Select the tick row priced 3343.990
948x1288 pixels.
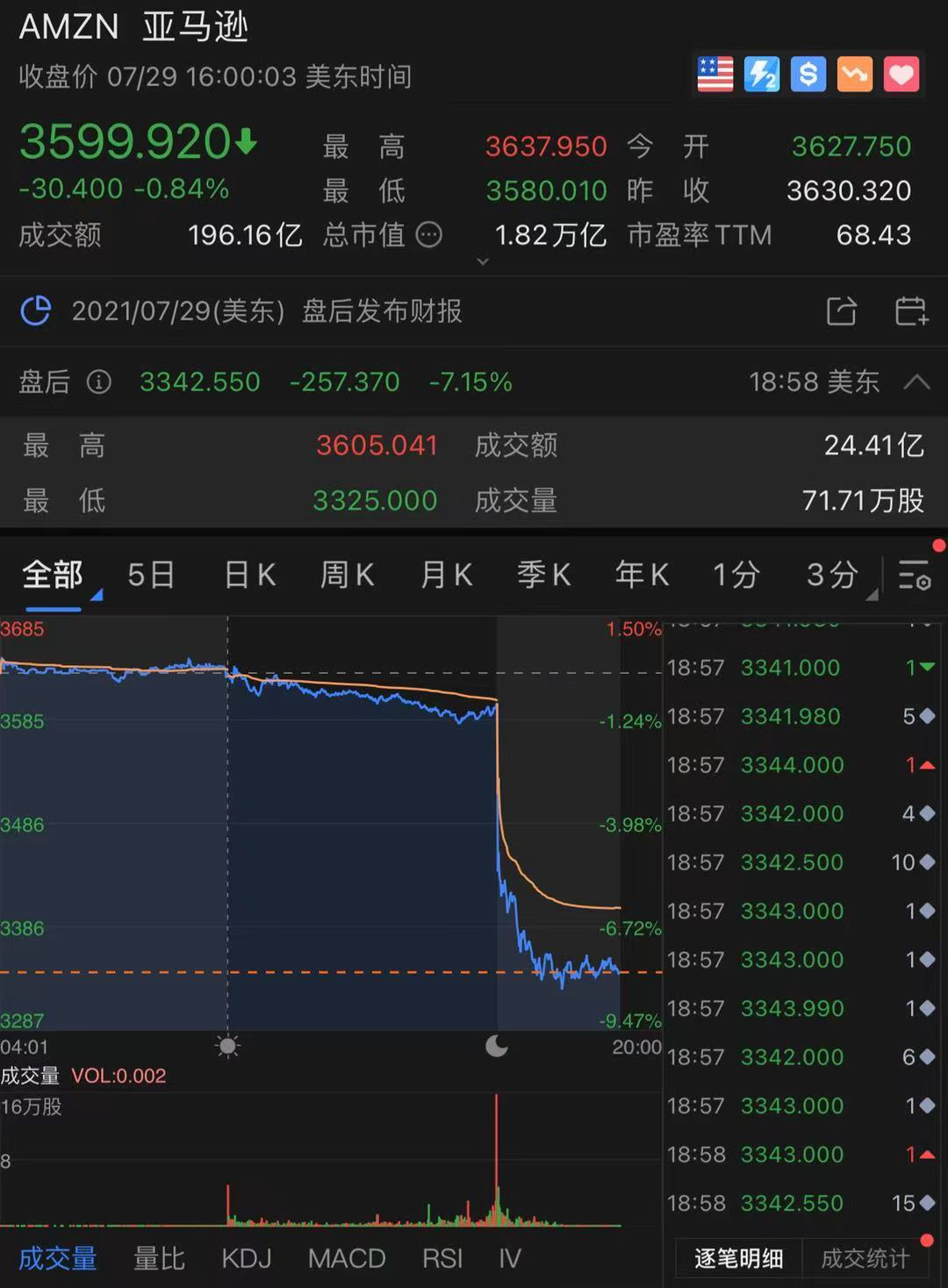click(801, 1008)
